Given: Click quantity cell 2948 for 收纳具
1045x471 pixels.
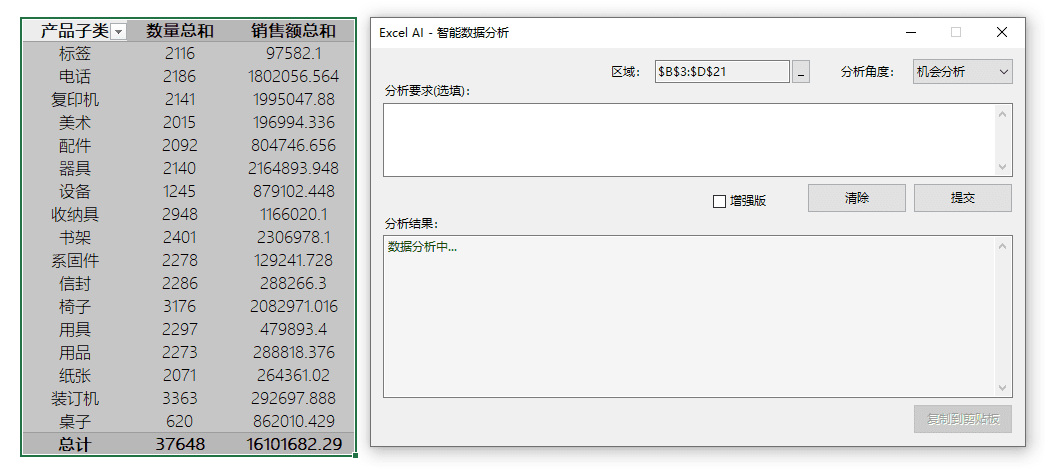Looking at the screenshot, I should coord(180,214).
